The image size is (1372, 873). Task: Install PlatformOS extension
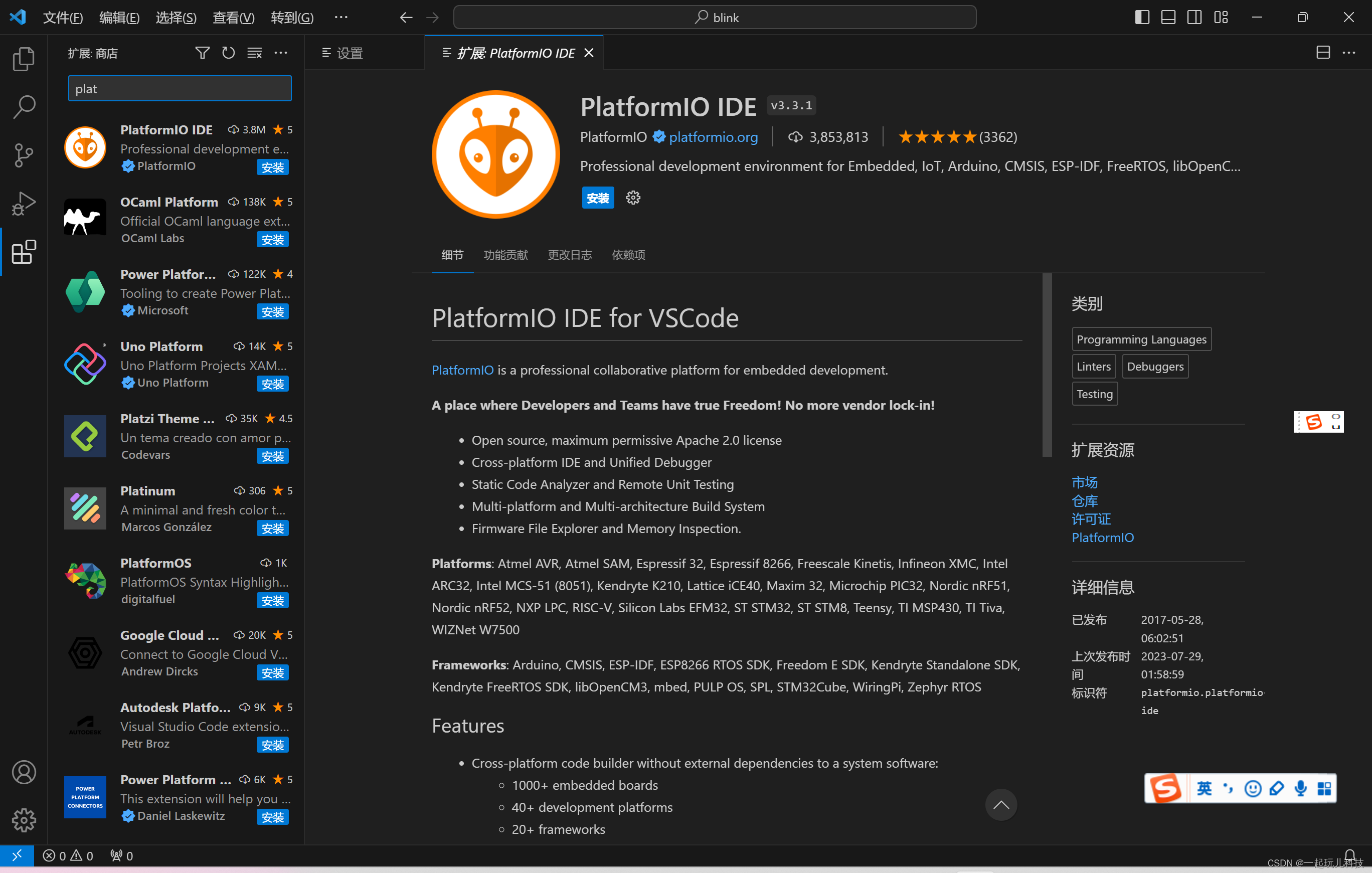(x=272, y=601)
